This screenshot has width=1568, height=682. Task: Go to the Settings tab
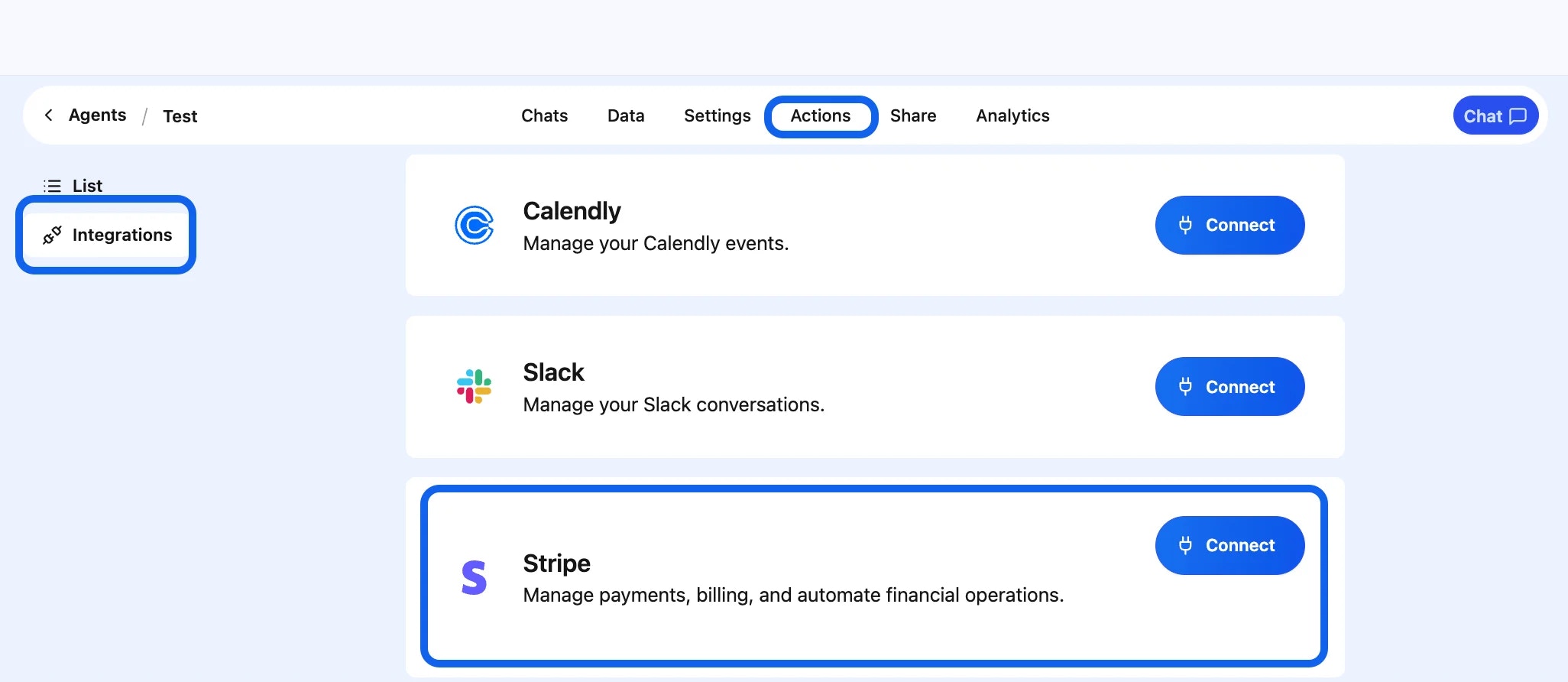pyautogui.click(x=717, y=115)
